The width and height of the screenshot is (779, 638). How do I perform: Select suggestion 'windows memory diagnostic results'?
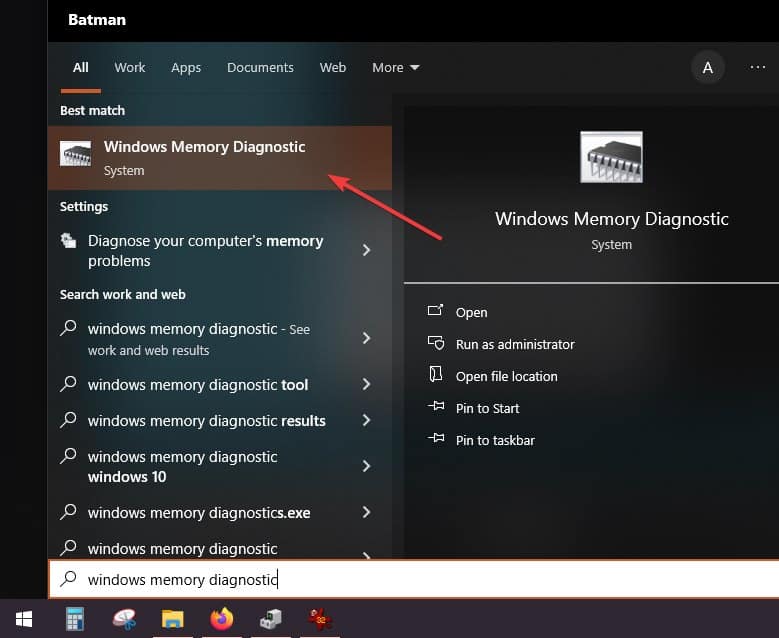pos(220,421)
